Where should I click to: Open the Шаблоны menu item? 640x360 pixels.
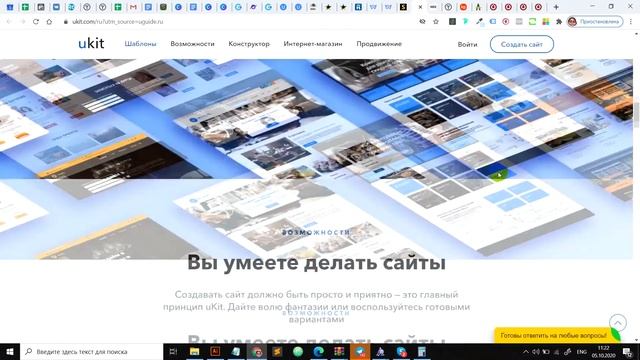[140, 44]
